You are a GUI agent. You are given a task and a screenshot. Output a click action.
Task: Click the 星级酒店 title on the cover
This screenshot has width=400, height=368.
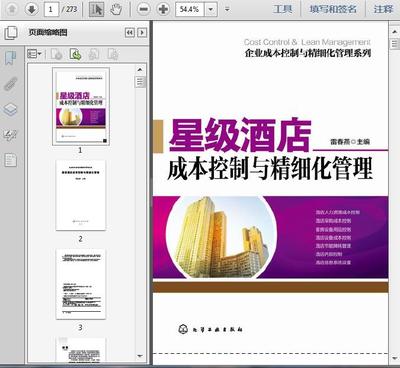click(x=240, y=134)
